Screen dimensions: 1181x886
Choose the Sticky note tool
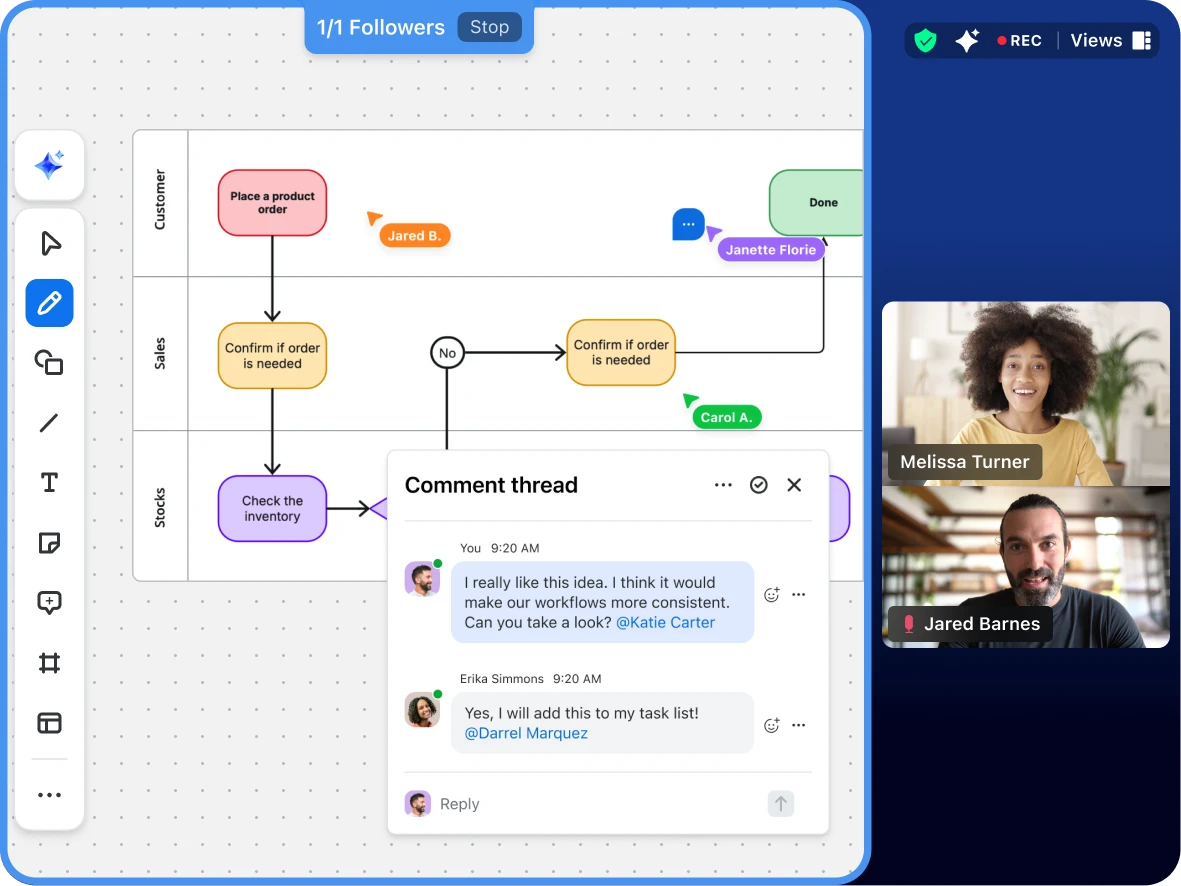click(x=49, y=543)
